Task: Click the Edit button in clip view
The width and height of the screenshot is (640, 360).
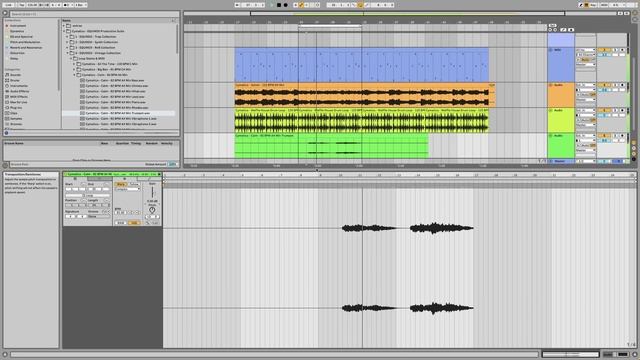Action: [x=121, y=223]
